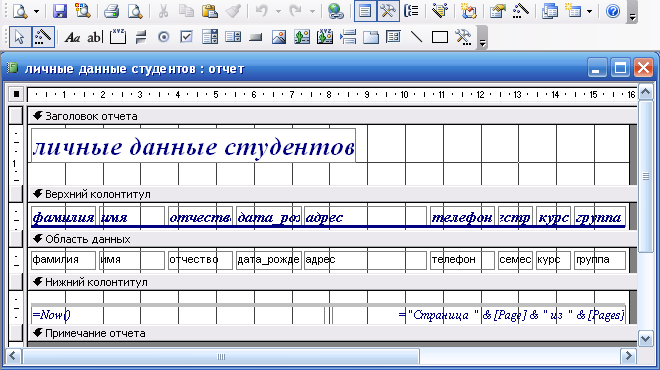Click the Save disk icon

pos(60,11)
